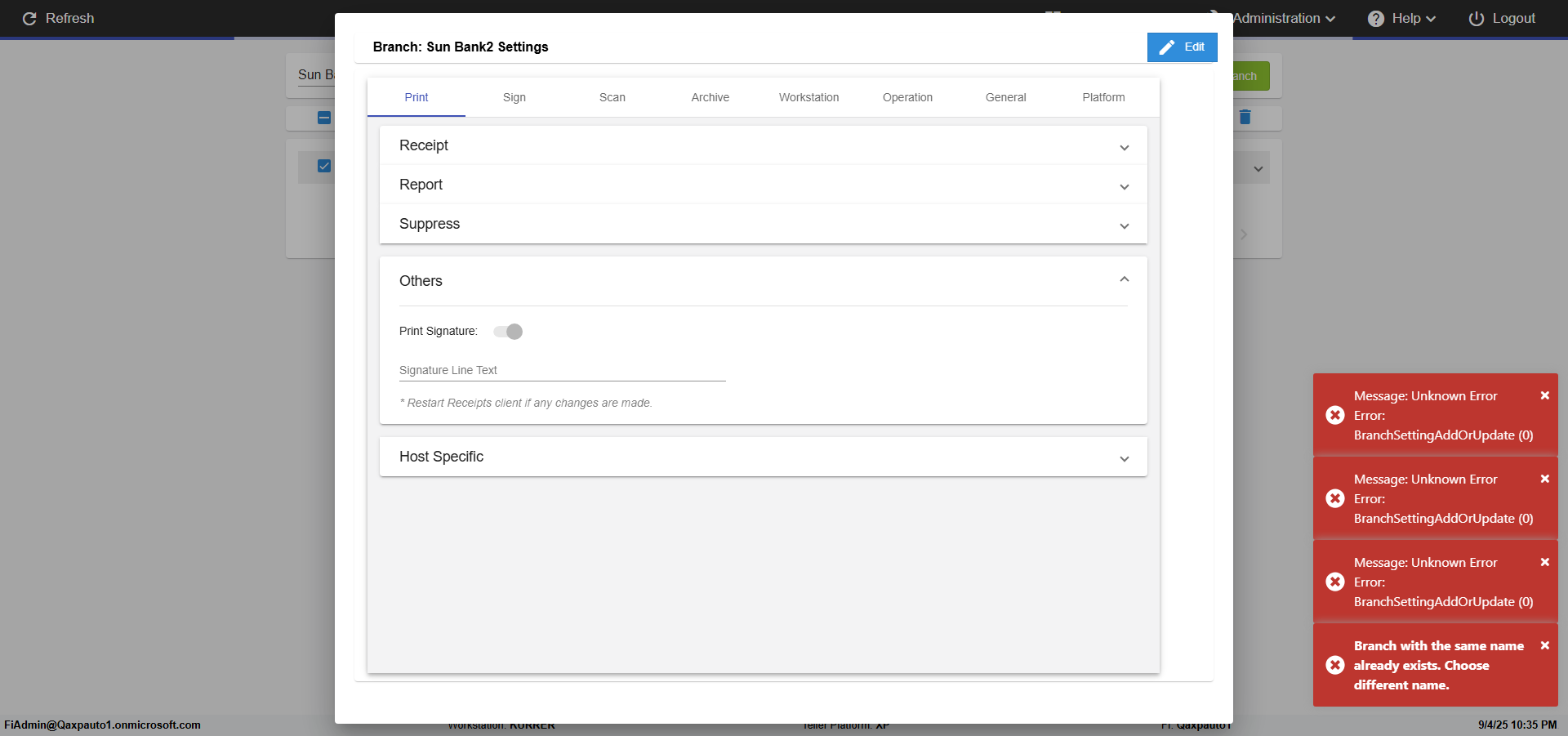The height and width of the screenshot is (736, 1568).
Task: Click the pencil Edit button
Action: pyautogui.click(x=1182, y=47)
